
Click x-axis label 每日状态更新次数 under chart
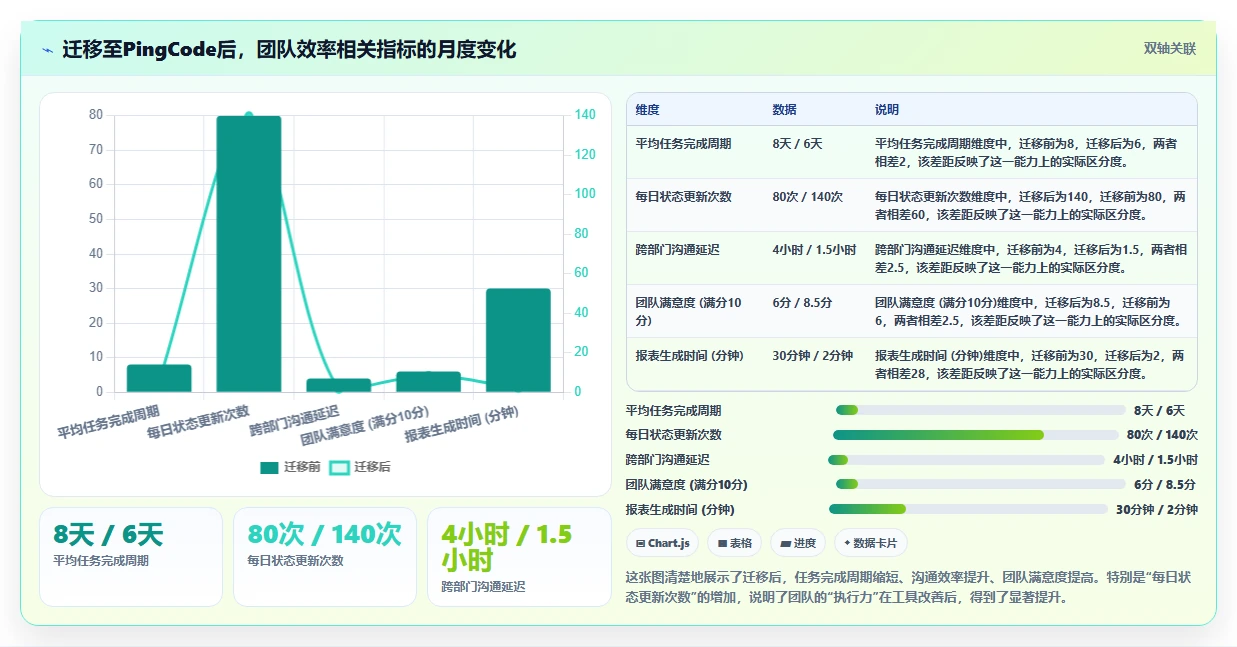(198, 422)
